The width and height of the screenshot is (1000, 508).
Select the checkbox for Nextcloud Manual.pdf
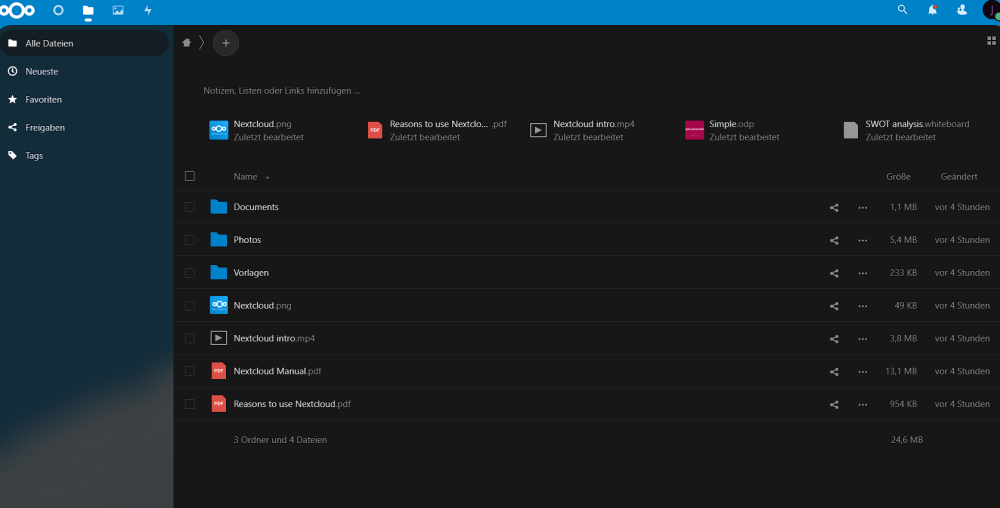[x=189, y=371]
